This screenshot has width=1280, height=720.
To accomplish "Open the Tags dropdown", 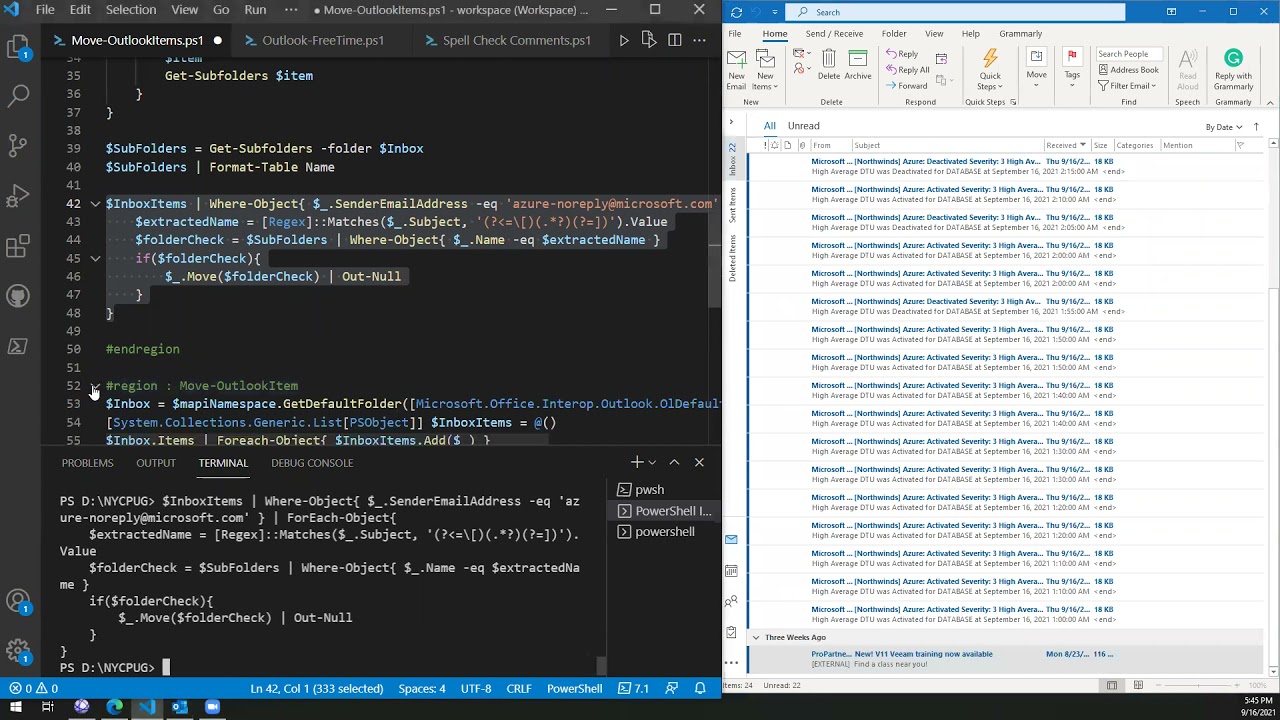I will (1072, 66).
